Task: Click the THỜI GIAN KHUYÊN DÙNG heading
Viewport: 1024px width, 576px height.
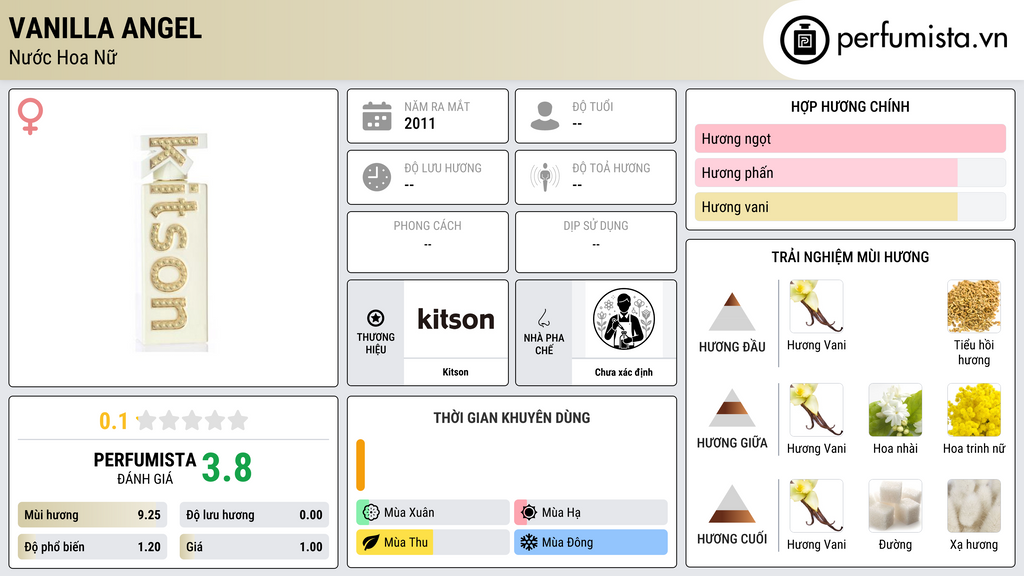Action: [512, 418]
